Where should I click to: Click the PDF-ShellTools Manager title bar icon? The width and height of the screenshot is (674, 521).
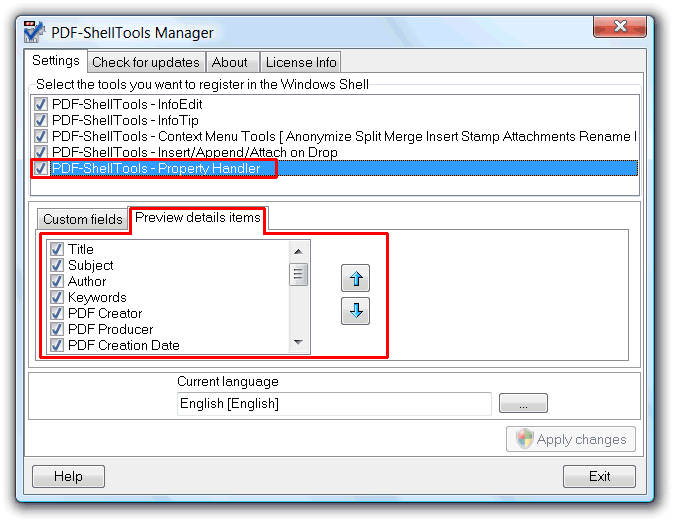pyautogui.click(x=34, y=31)
